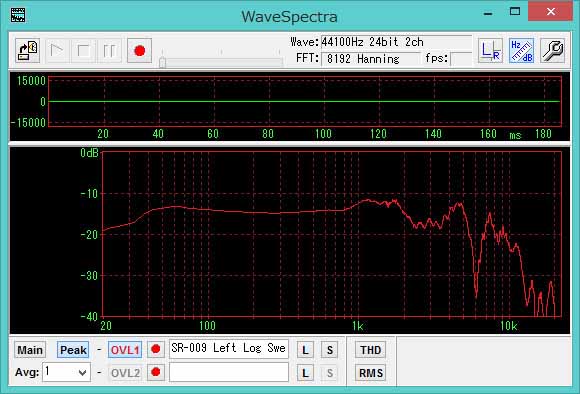Image resolution: width=580 pixels, height=394 pixels.
Task: Click the pause icon
Action: pyautogui.click(x=109, y=51)
